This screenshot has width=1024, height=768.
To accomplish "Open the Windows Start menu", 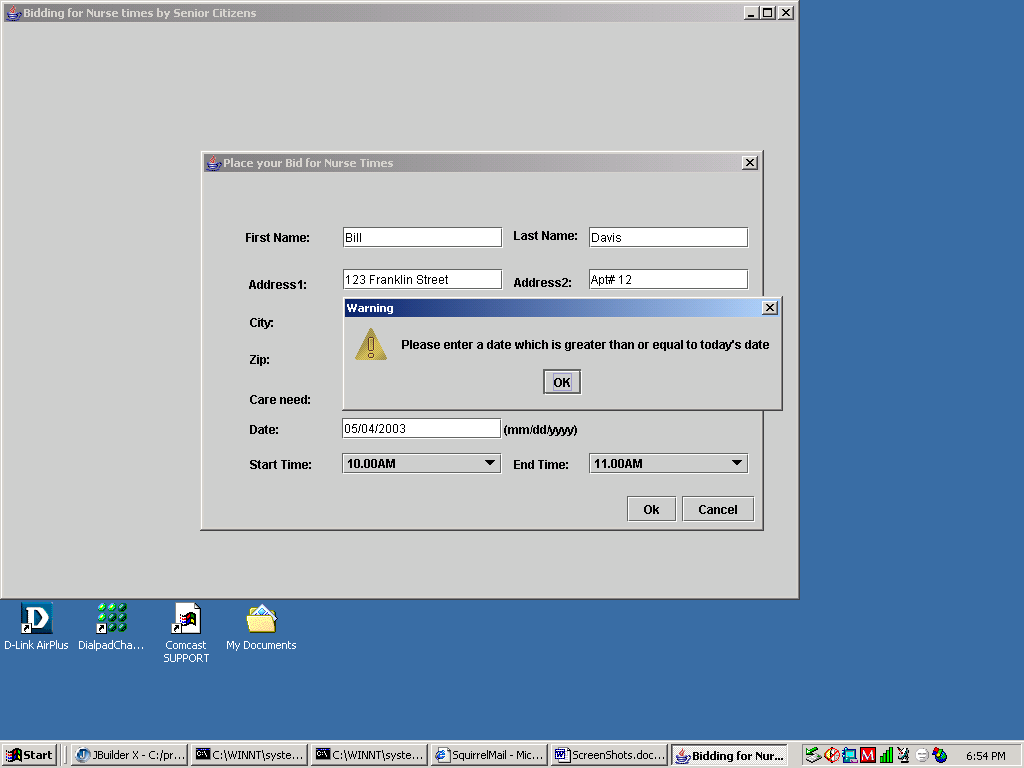I will [x=29, y=755].
